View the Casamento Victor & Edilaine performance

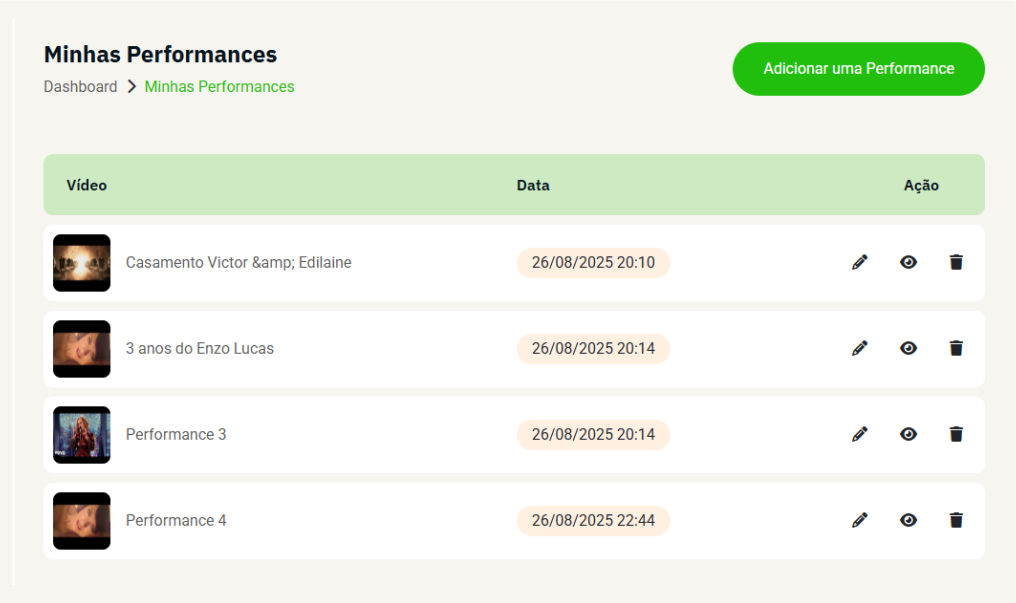tap(908, 262)
